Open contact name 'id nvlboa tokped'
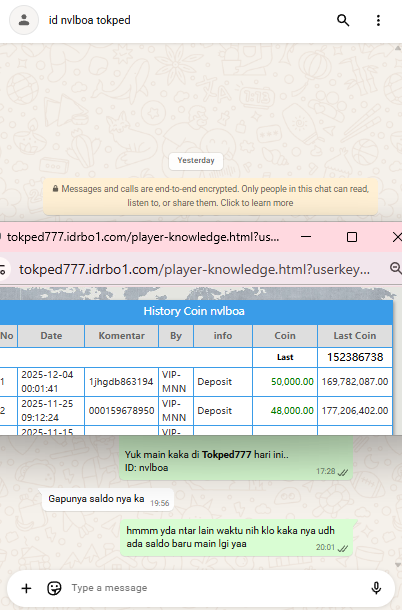402x610 pixels. tap(90, 20)
